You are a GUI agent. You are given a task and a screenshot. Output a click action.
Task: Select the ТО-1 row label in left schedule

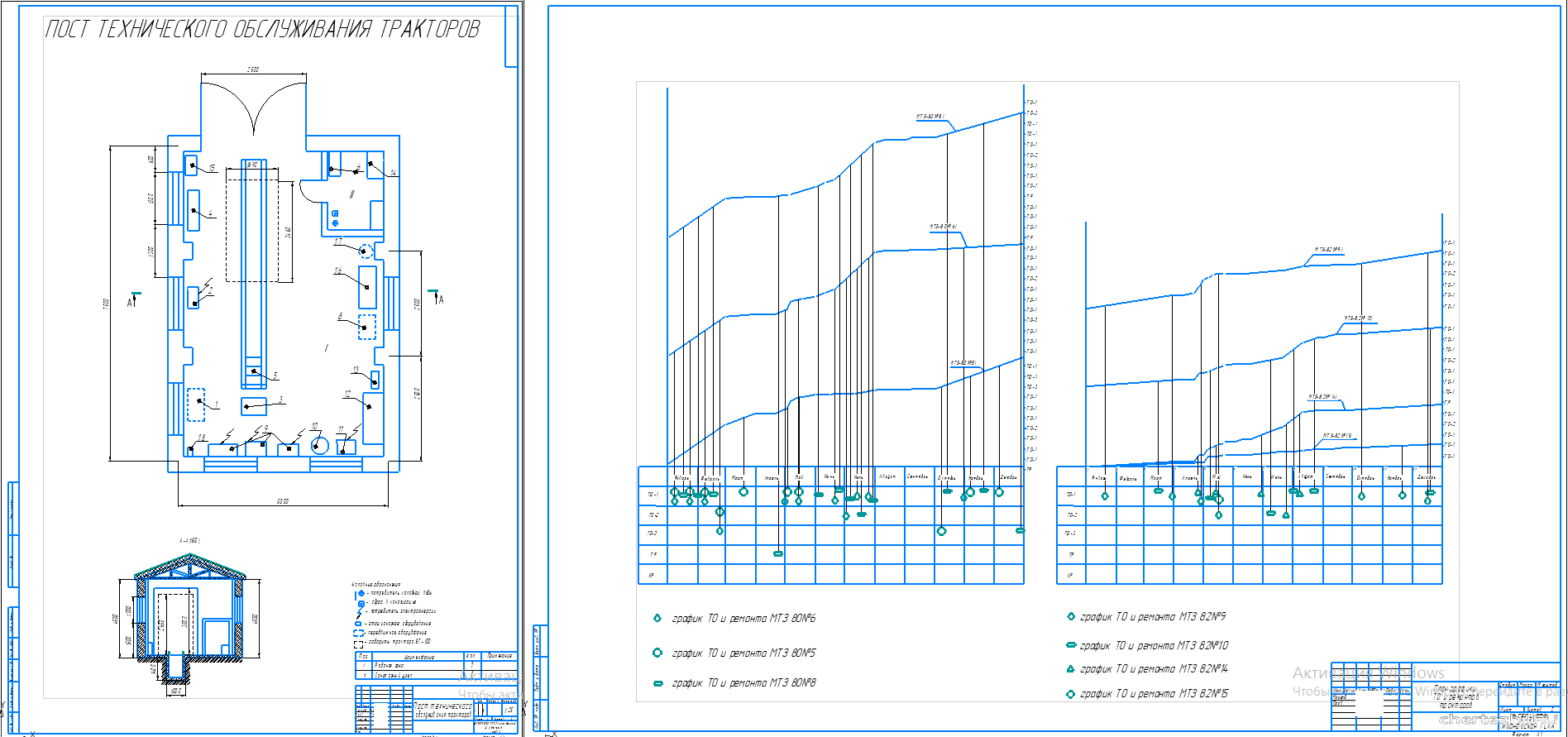tap(653, 494)
